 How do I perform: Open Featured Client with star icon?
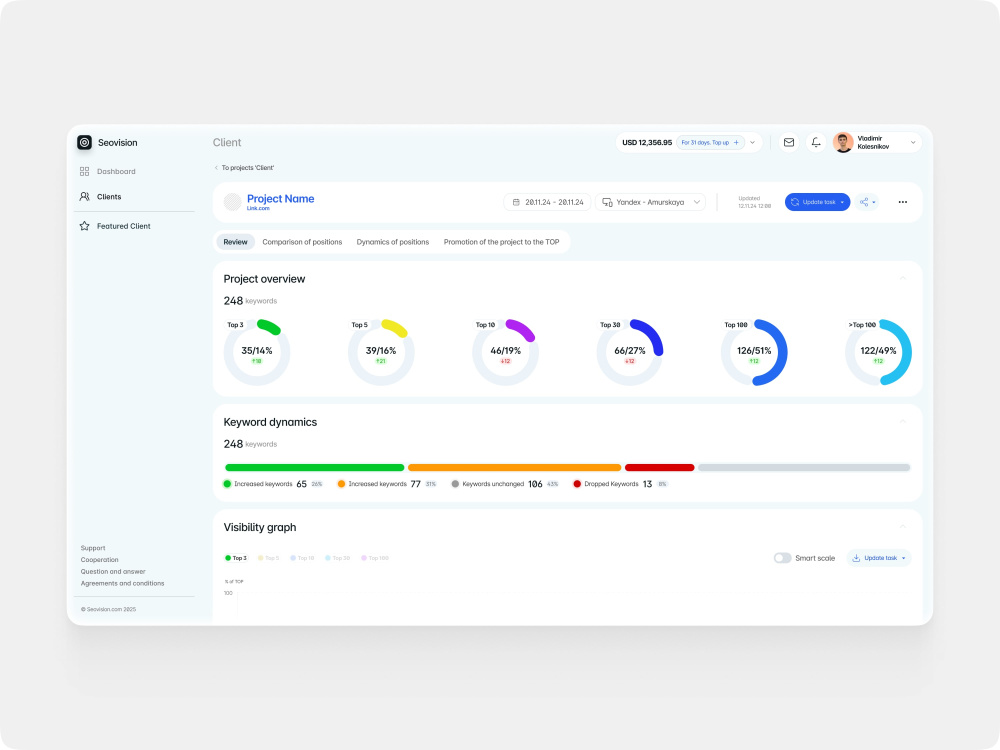[115, 226]
